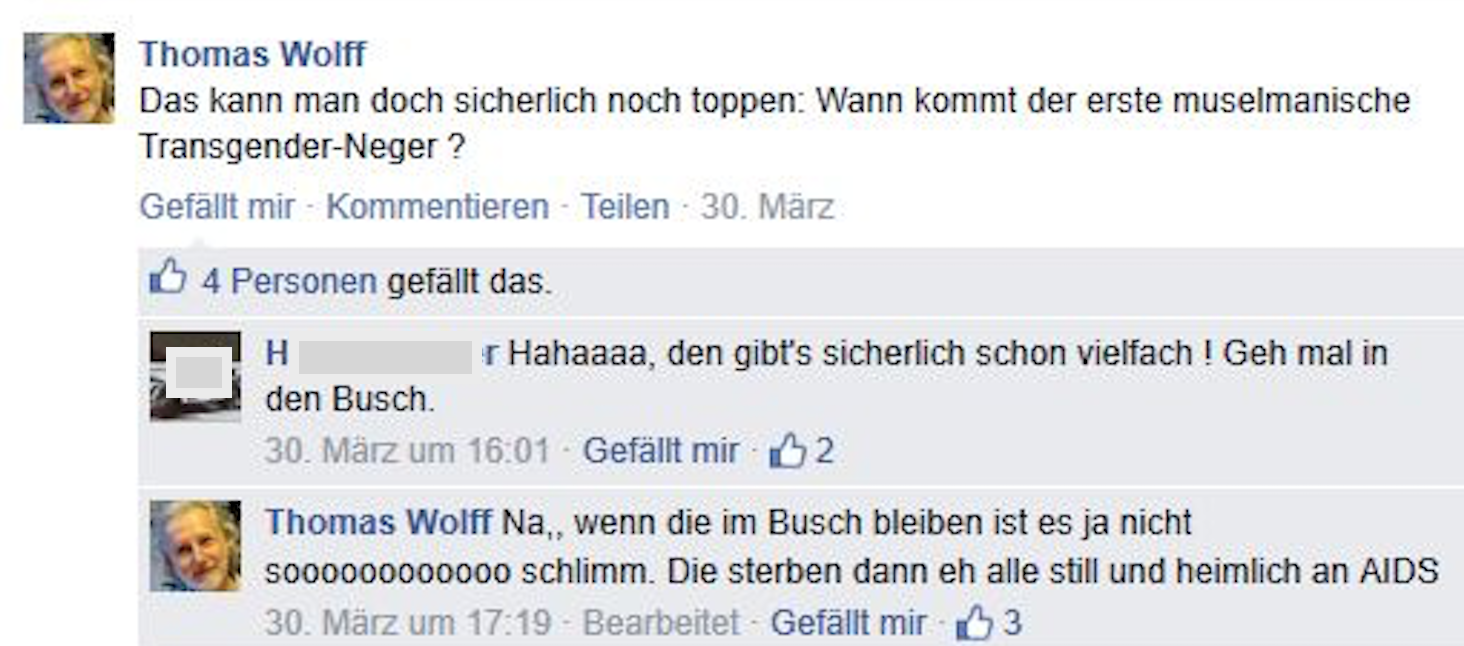This screenshot has width=1464, height=646.
Task: Share the post using Teilen
Action: [x=625, y=207]
